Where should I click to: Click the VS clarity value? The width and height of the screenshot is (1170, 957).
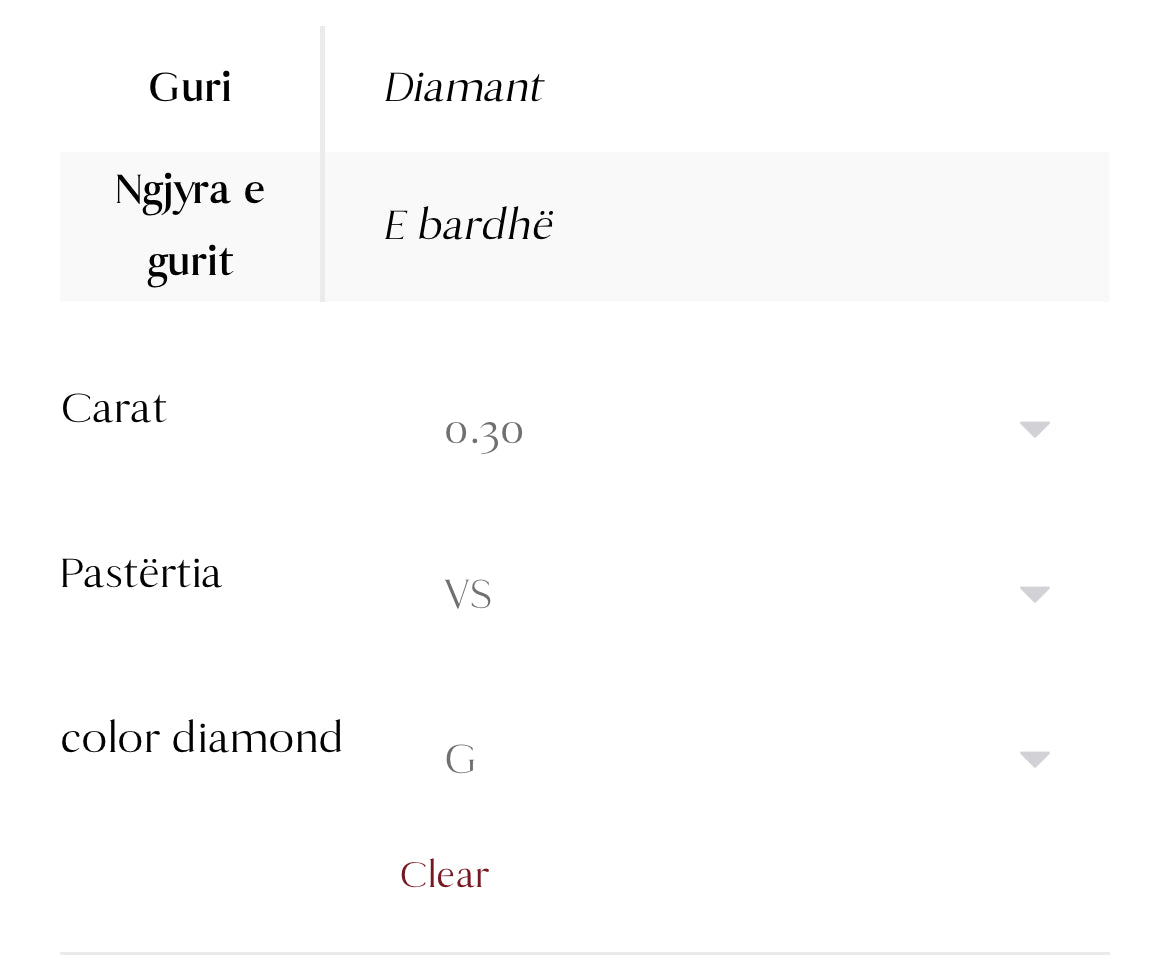pyautogui.click(x=468, y=593)
